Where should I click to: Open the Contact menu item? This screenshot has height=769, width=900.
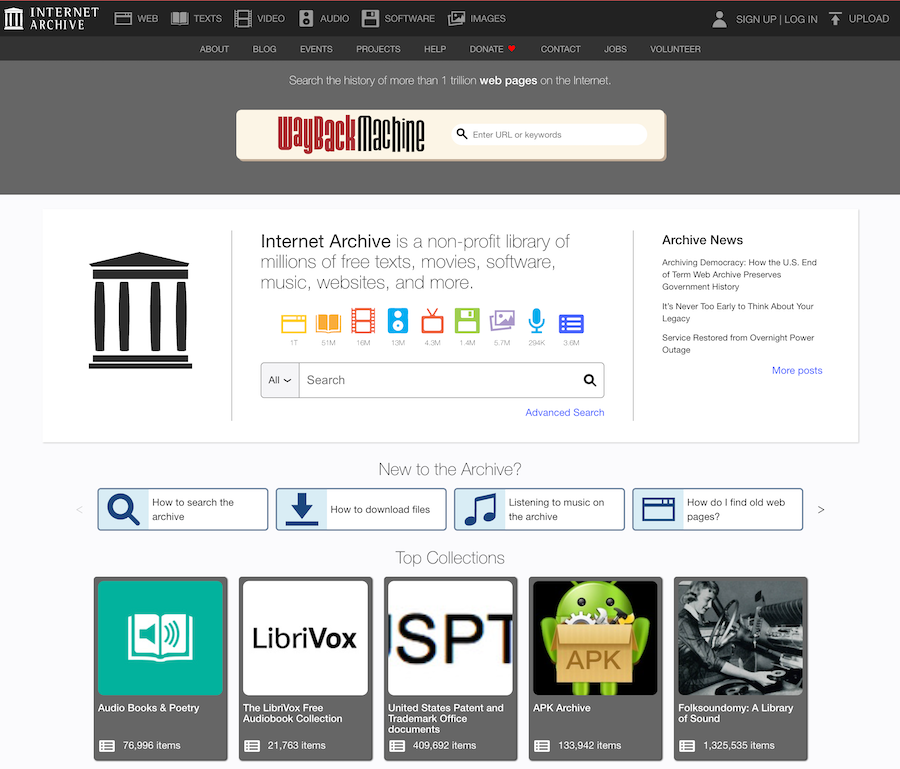[x=560, y=49]
